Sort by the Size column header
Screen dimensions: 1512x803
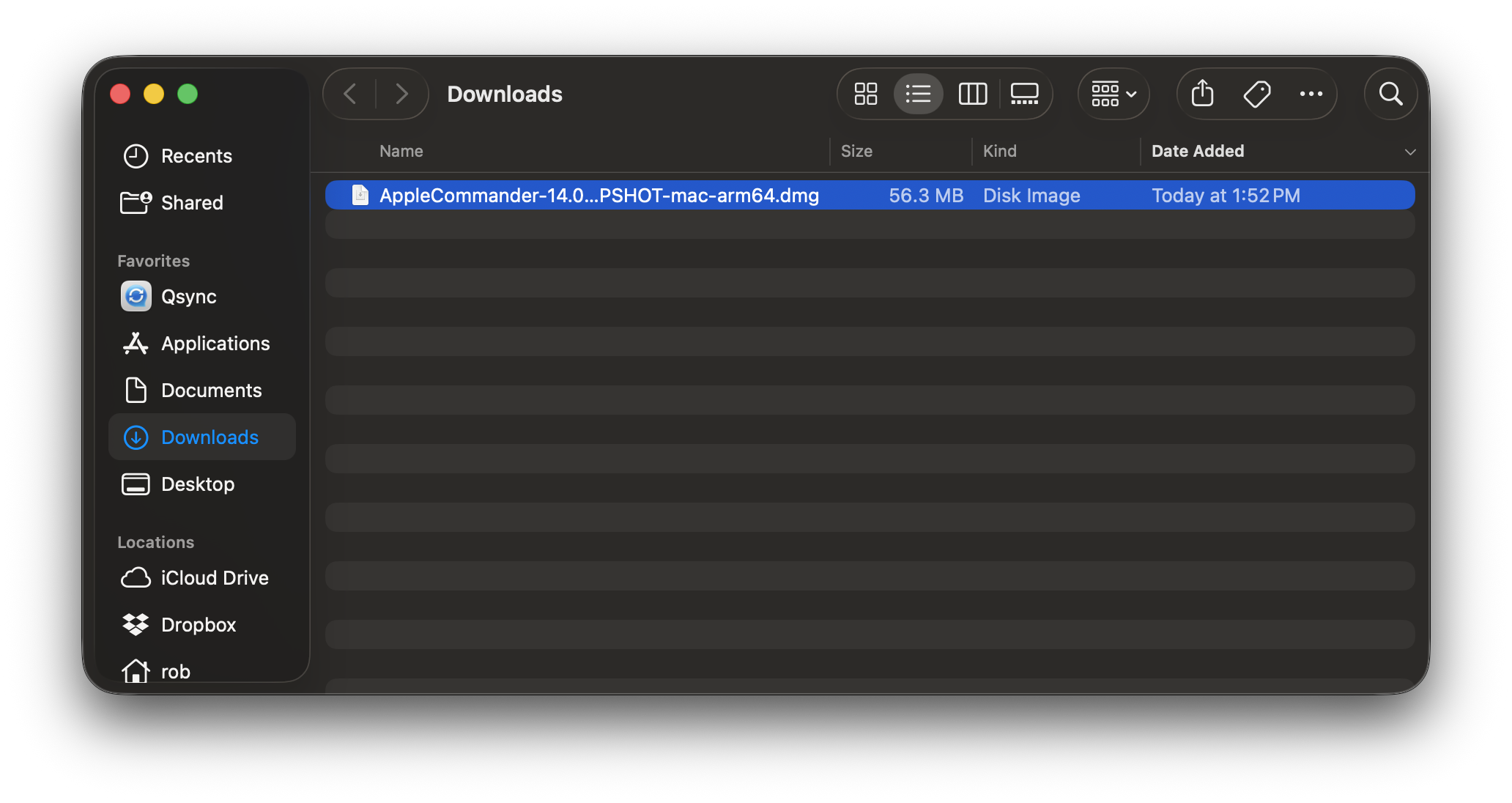[x=856, y=151]
